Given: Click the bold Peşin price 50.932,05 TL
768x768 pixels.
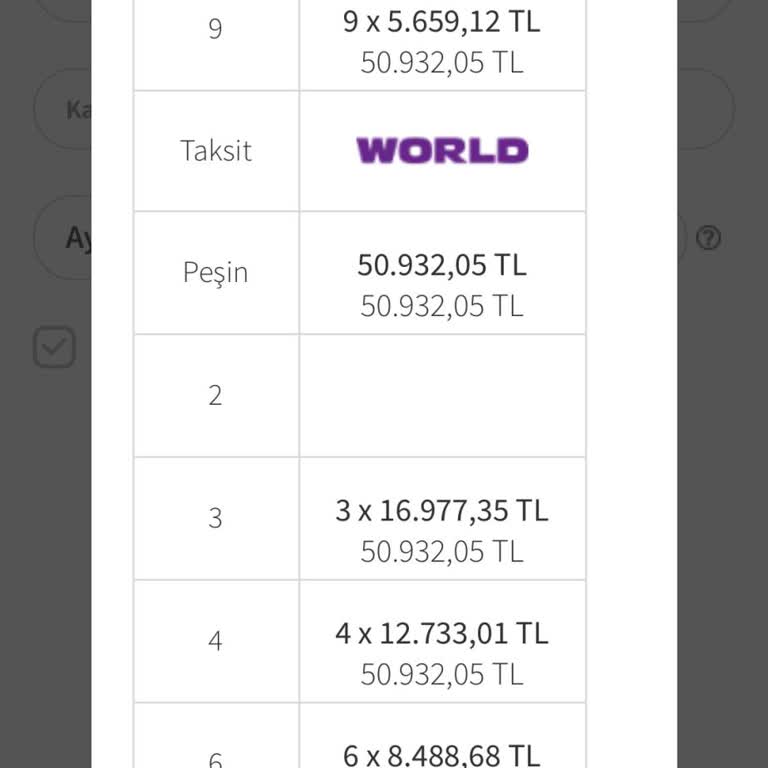Looking at the screenshot, I should 442,265.
